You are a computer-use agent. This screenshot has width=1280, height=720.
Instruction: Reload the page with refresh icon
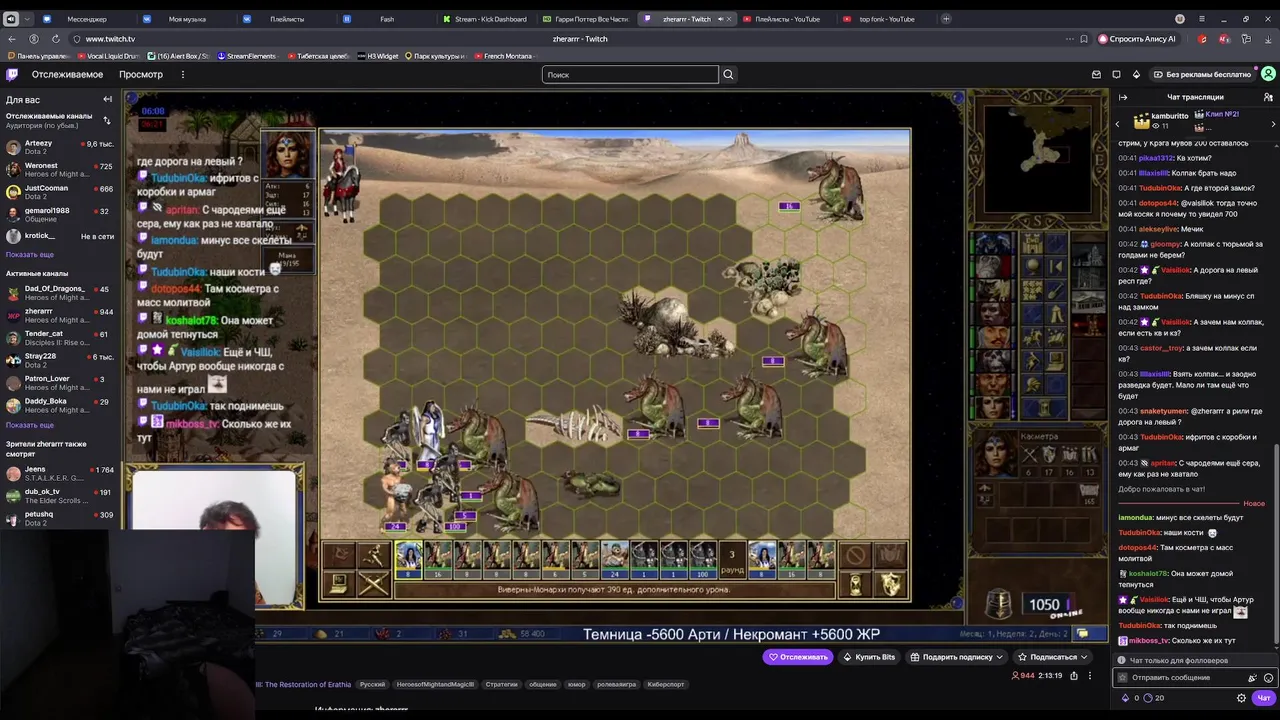tap(56, 39)
